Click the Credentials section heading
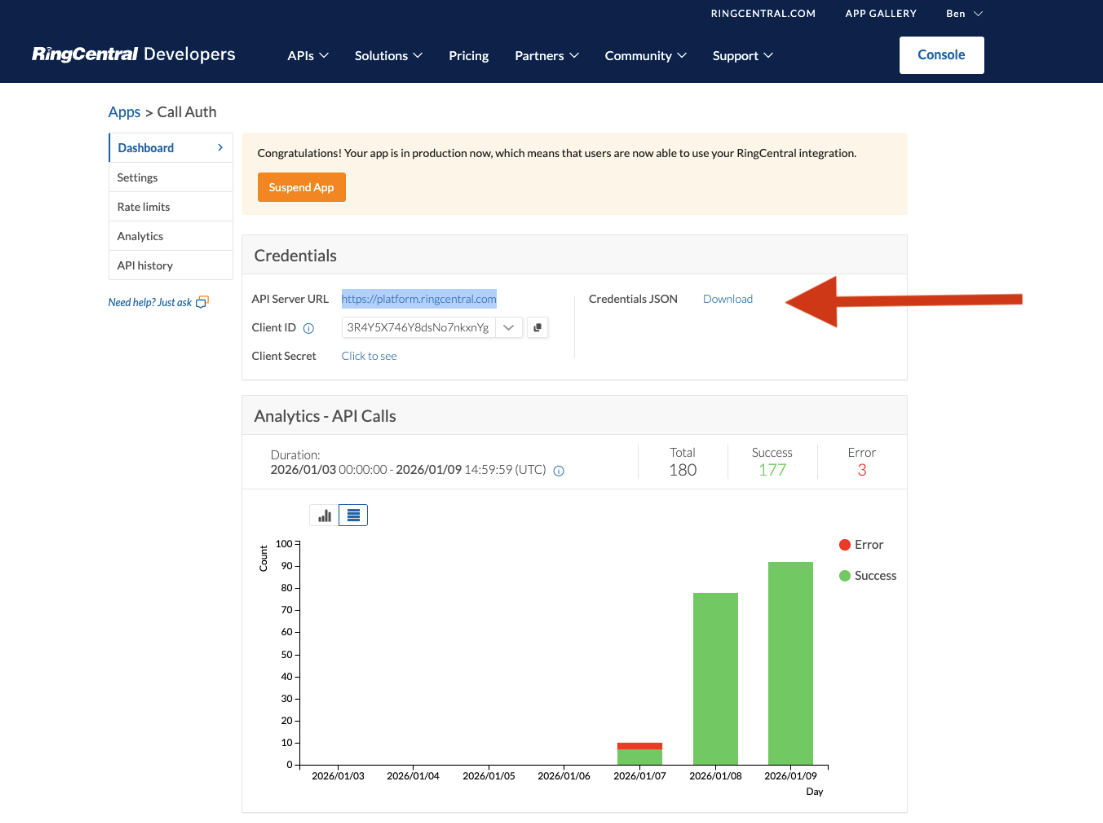Image resolution: width=1103 pixels, height=823 pixels. 295,255
